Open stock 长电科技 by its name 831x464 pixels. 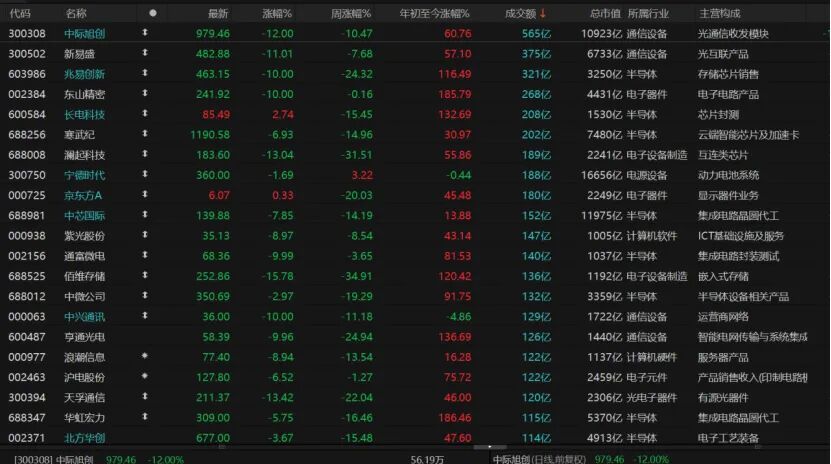(84, 114)
